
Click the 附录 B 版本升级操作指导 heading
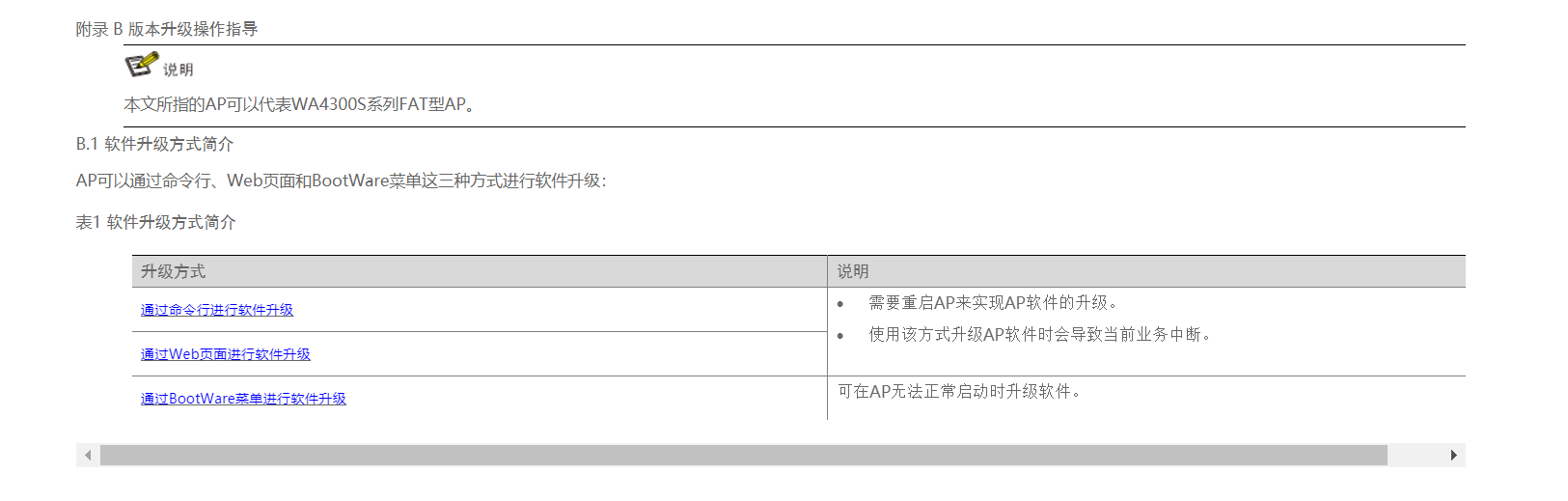tap(167, 29)
